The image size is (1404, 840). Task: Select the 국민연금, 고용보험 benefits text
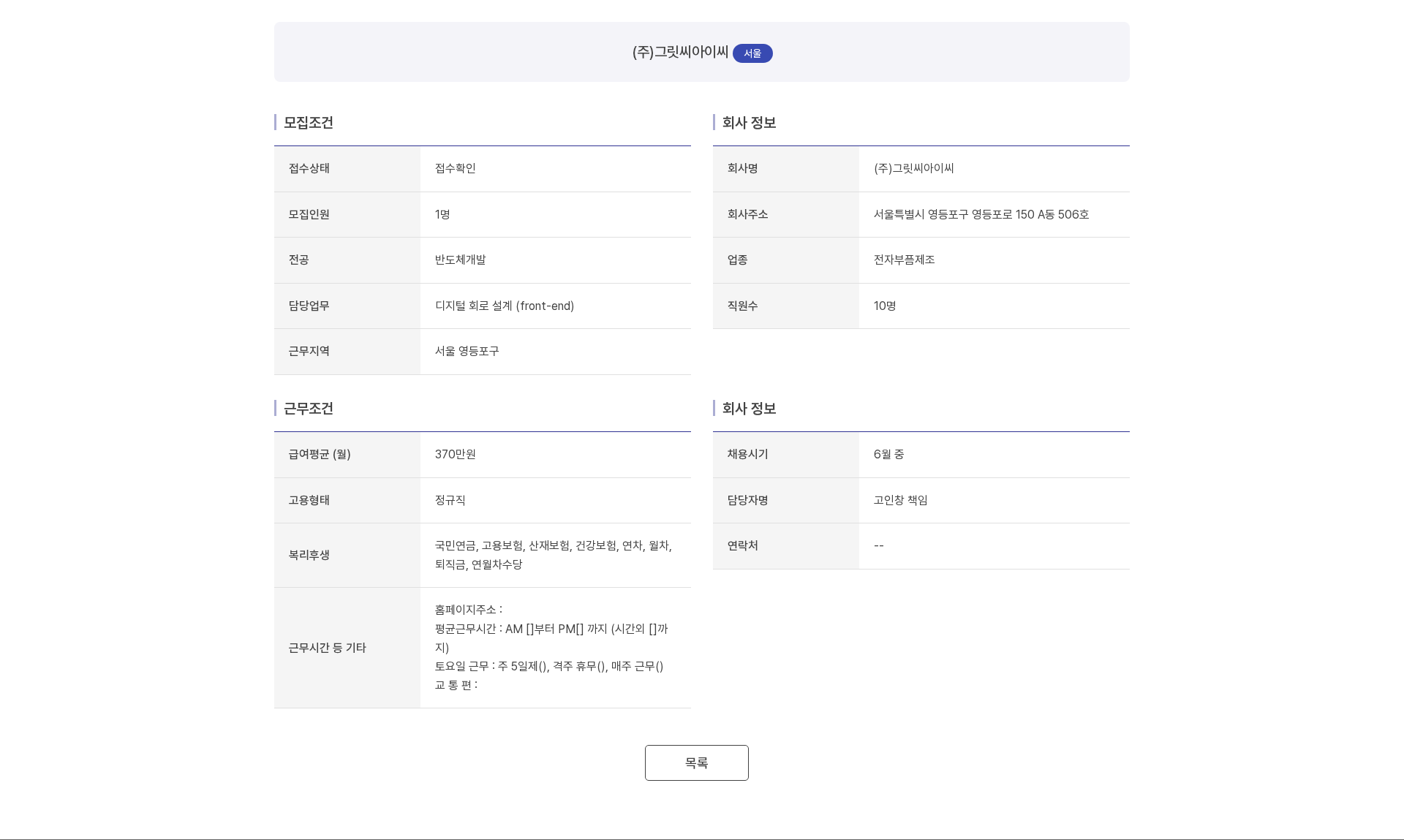479,545
